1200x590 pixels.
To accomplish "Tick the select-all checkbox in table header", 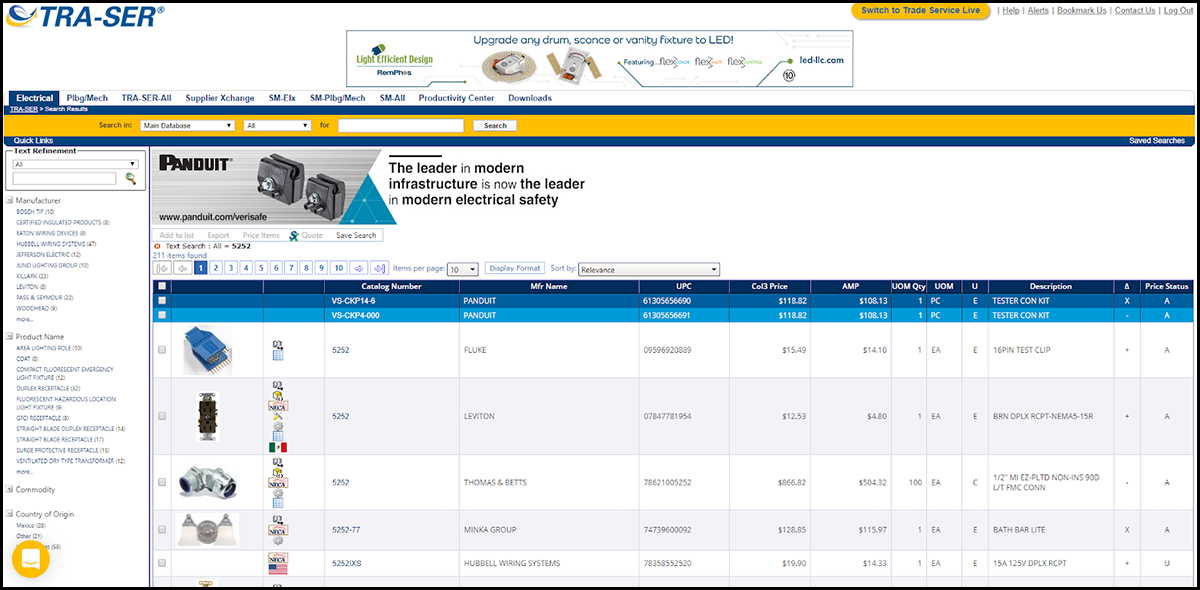I will [162, 286].
